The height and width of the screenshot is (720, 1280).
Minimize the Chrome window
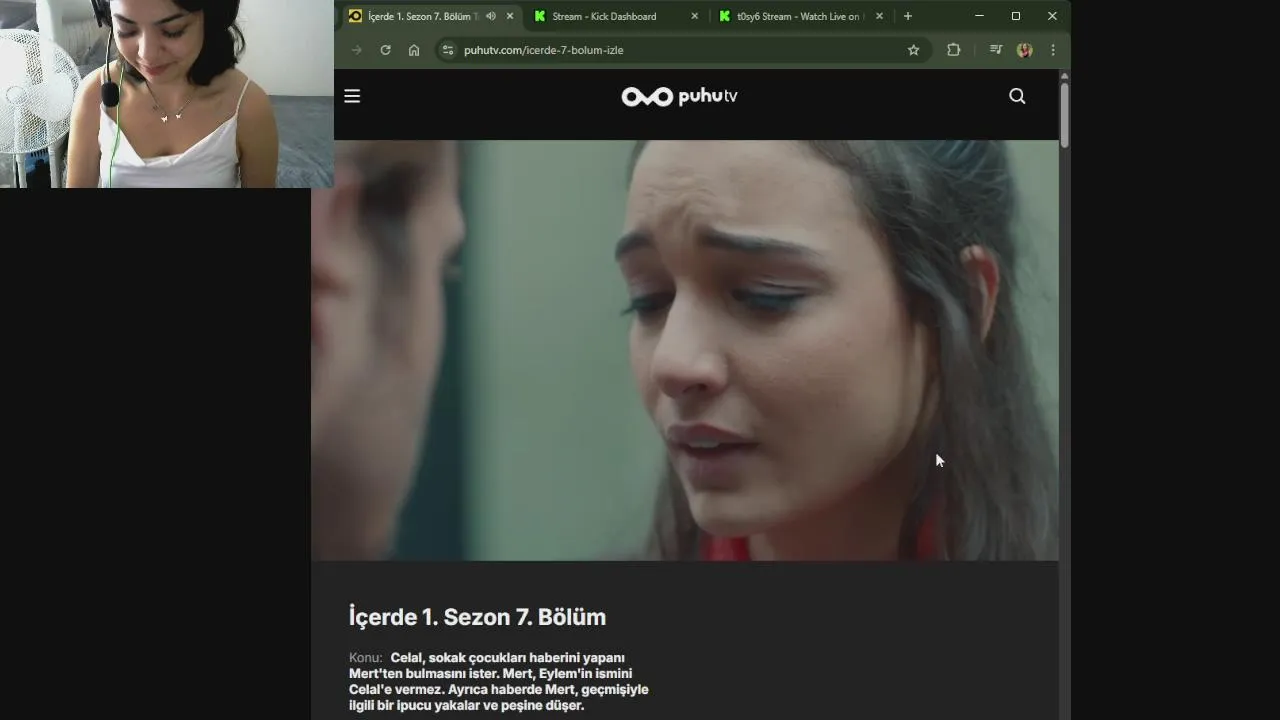pyautogui.click(x=979, y=16)
